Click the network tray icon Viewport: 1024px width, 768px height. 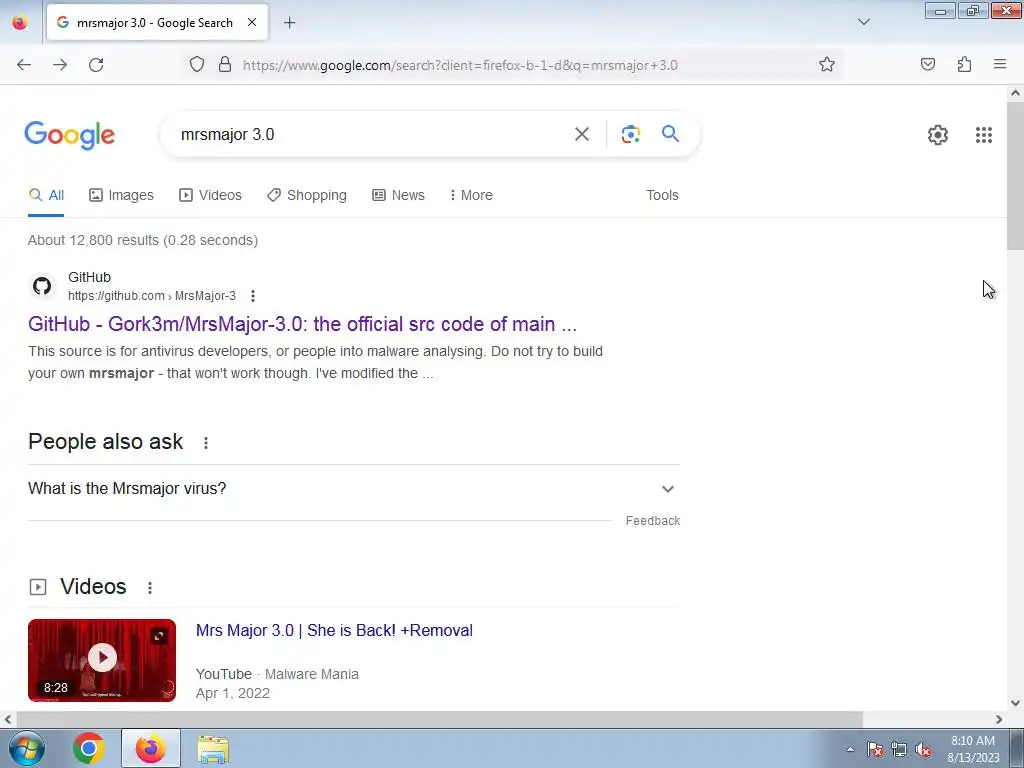point(899,750)
